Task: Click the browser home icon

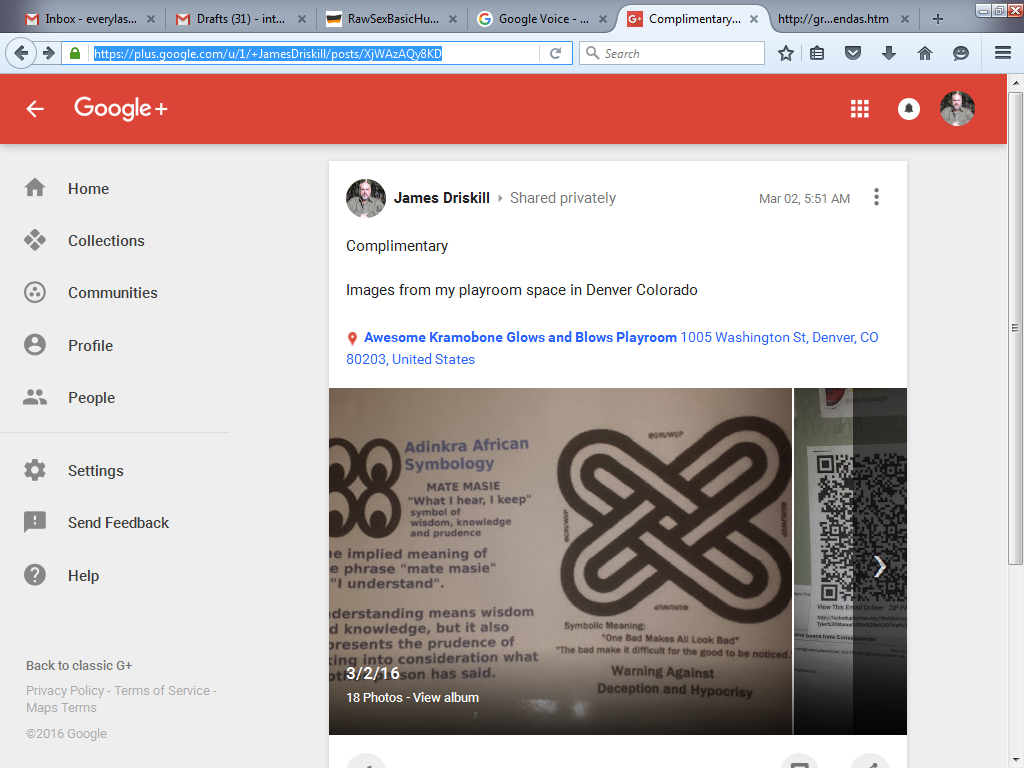Action: [x=925, y=54]
